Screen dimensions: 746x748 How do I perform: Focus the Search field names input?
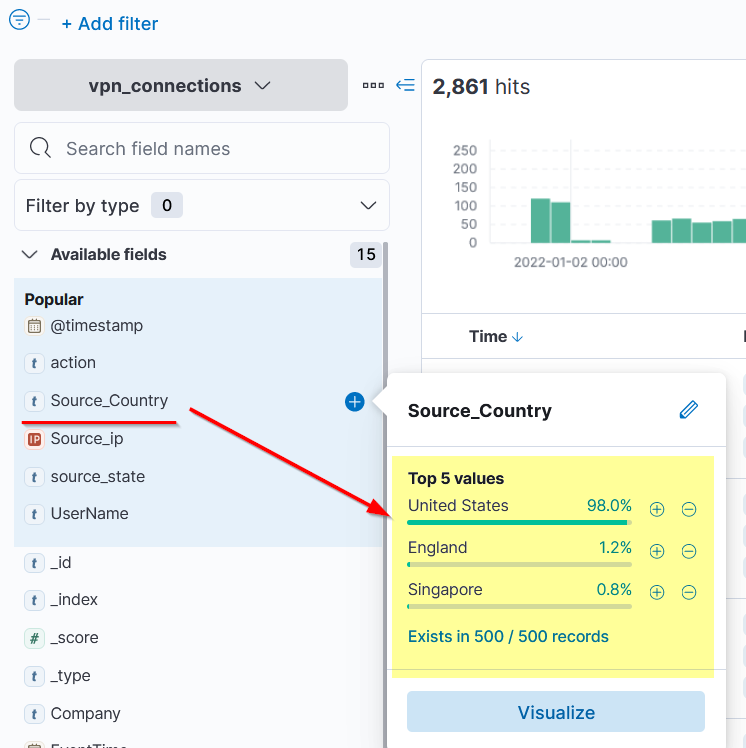tap(202, 148)
